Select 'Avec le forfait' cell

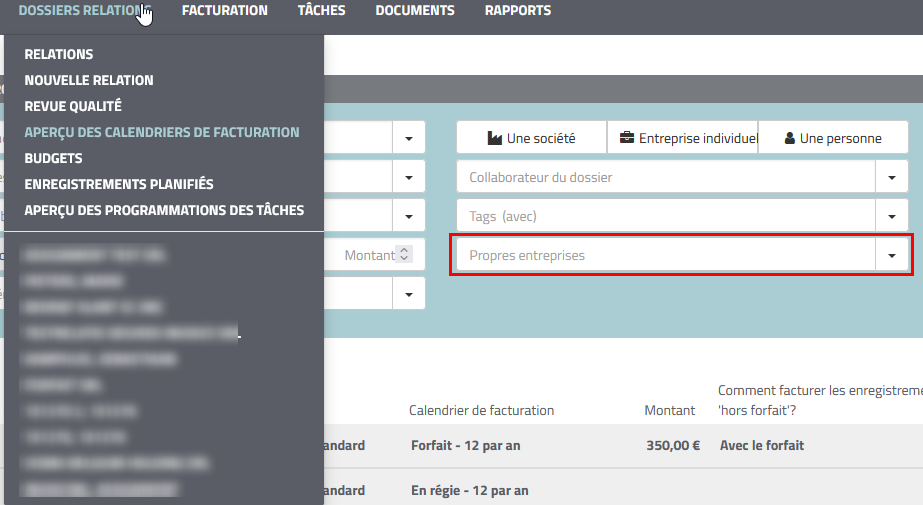[x=762, y=446]
